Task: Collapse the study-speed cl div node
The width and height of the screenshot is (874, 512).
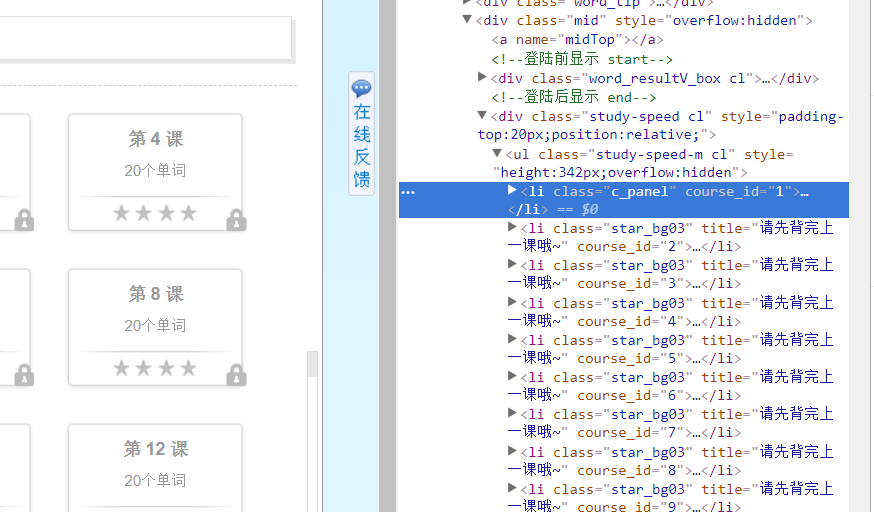Action: point(482,115)
